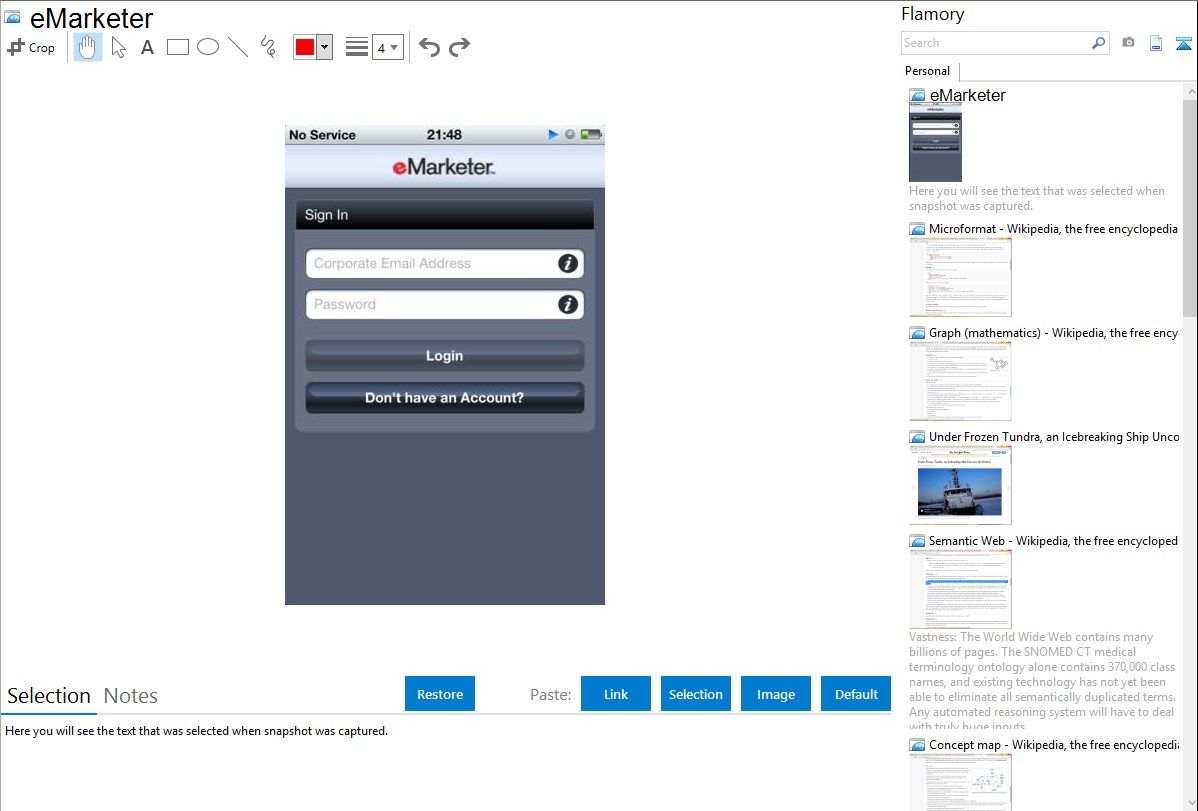Click the battery icon in phone status bar

(591, 135)
